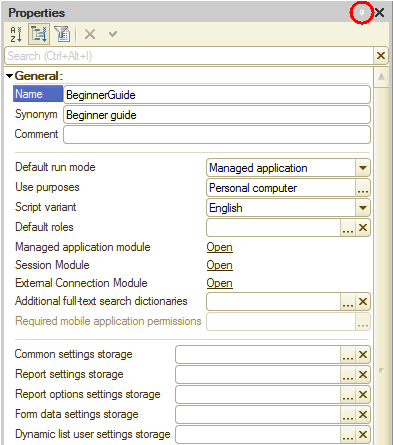Click the English script variant field
Image resolution: width=393 pixels, height=445 pixels.
281,208
